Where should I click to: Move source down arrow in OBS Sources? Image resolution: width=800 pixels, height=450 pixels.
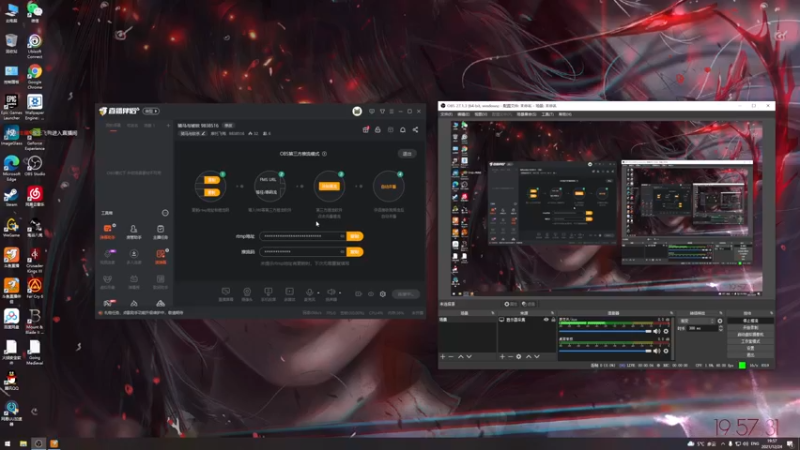pos(537,357)
